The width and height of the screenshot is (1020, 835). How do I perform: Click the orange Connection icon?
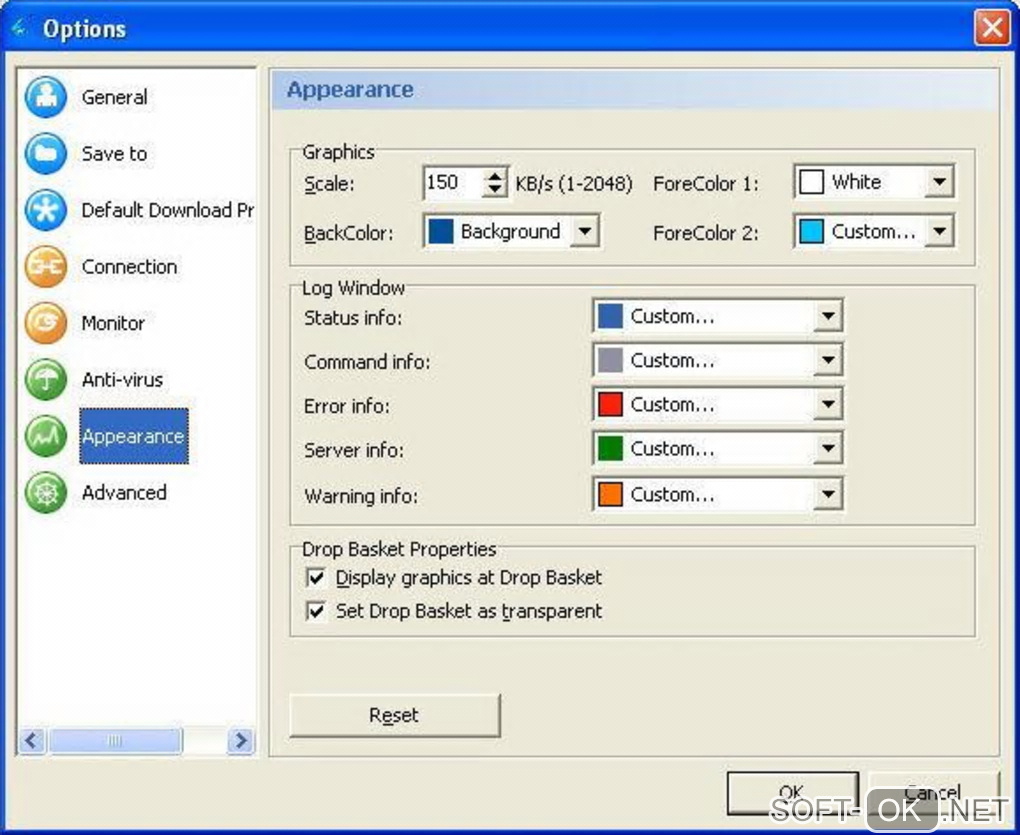coord(46,267)
